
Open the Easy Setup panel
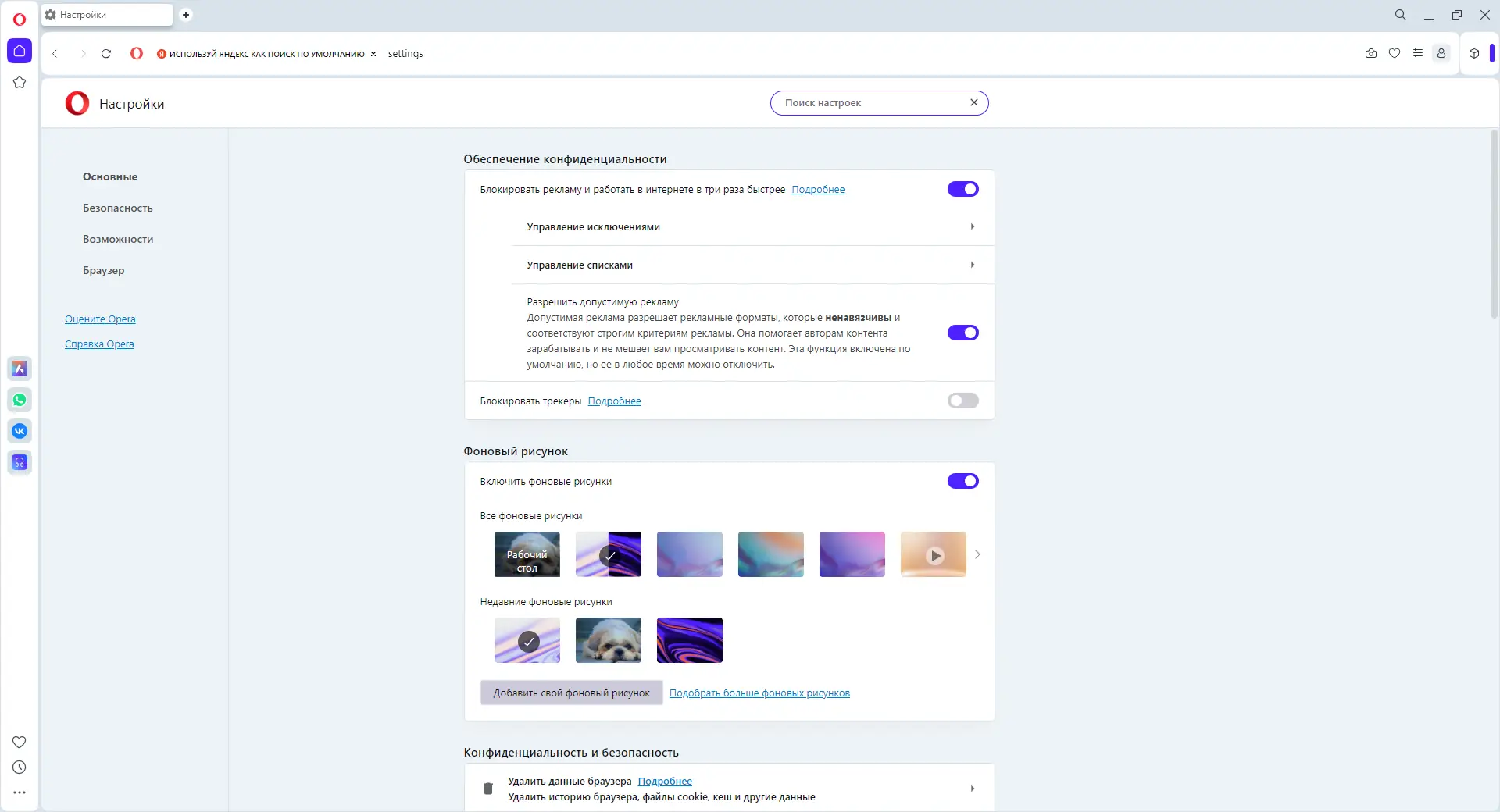1420,53
